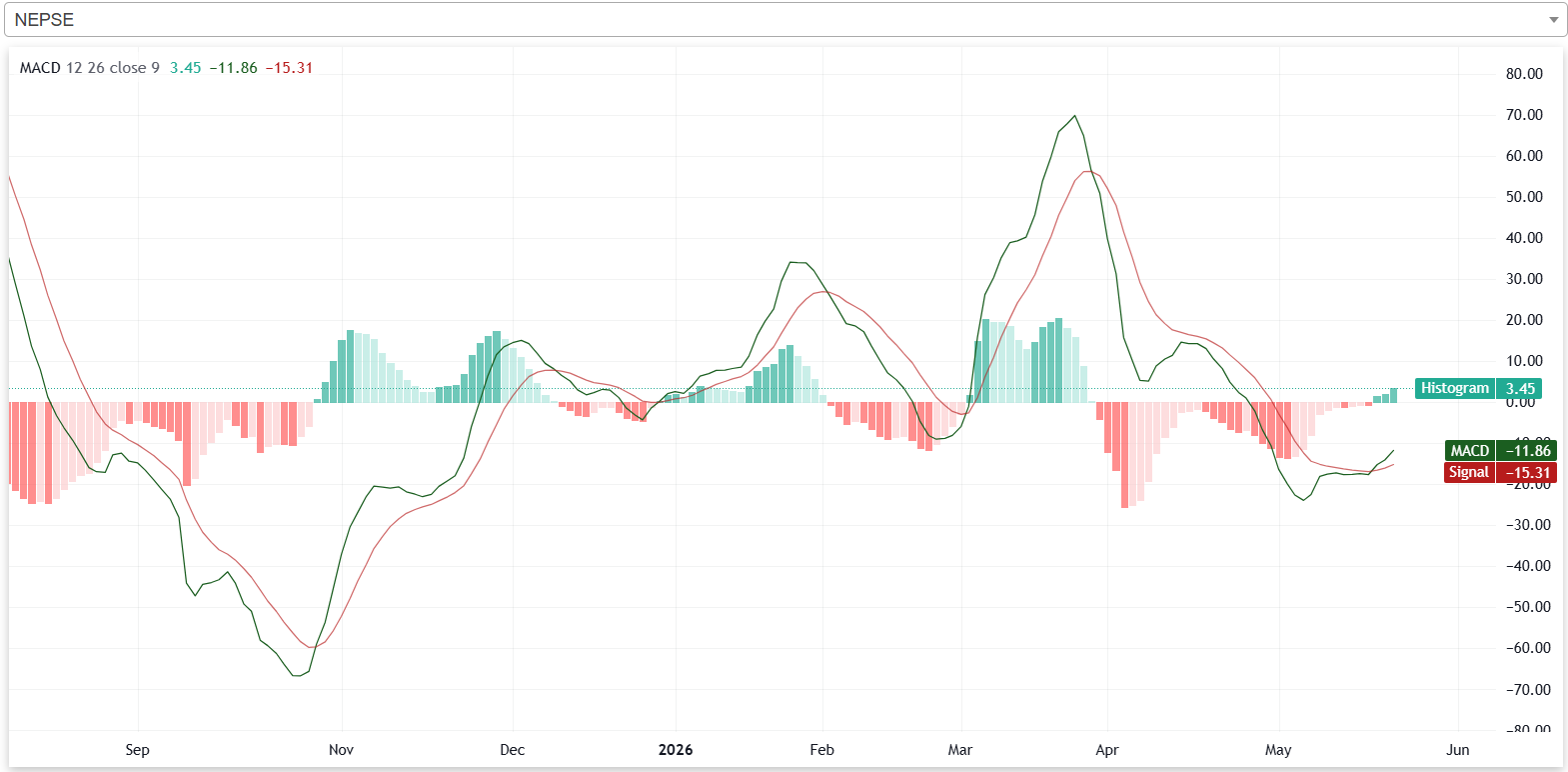This screenshot has height=772, width=1568.
Task: Click the Jun label on time axis
Action: click(1457, 750)
